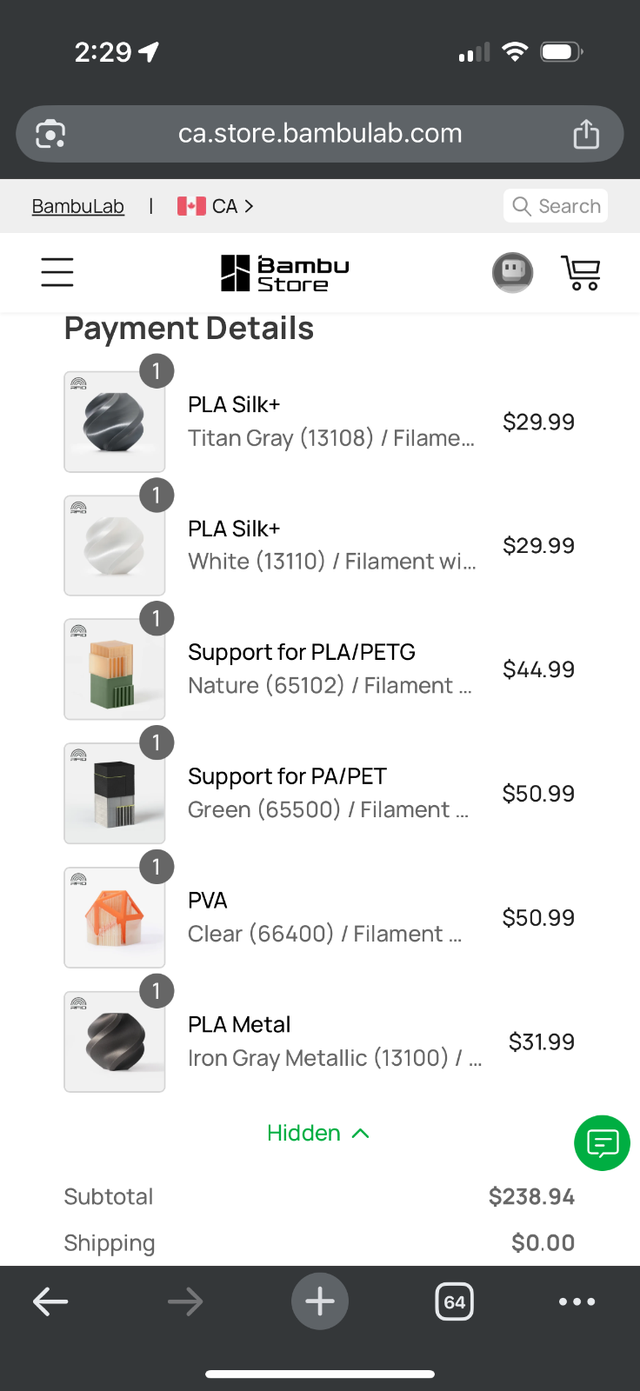Open the hamburger navigation menu

[57, 271]
